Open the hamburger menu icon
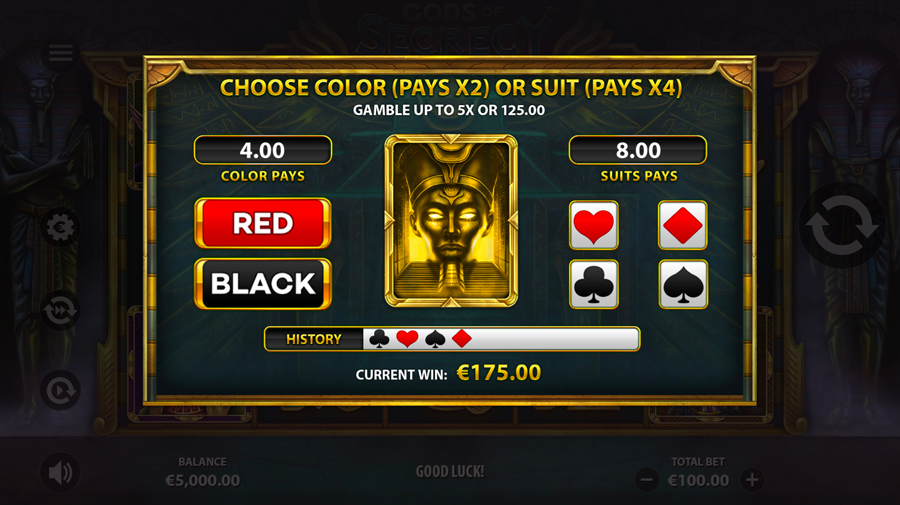The height and width of the screenshot is (505, 900). tap(60, 53)
